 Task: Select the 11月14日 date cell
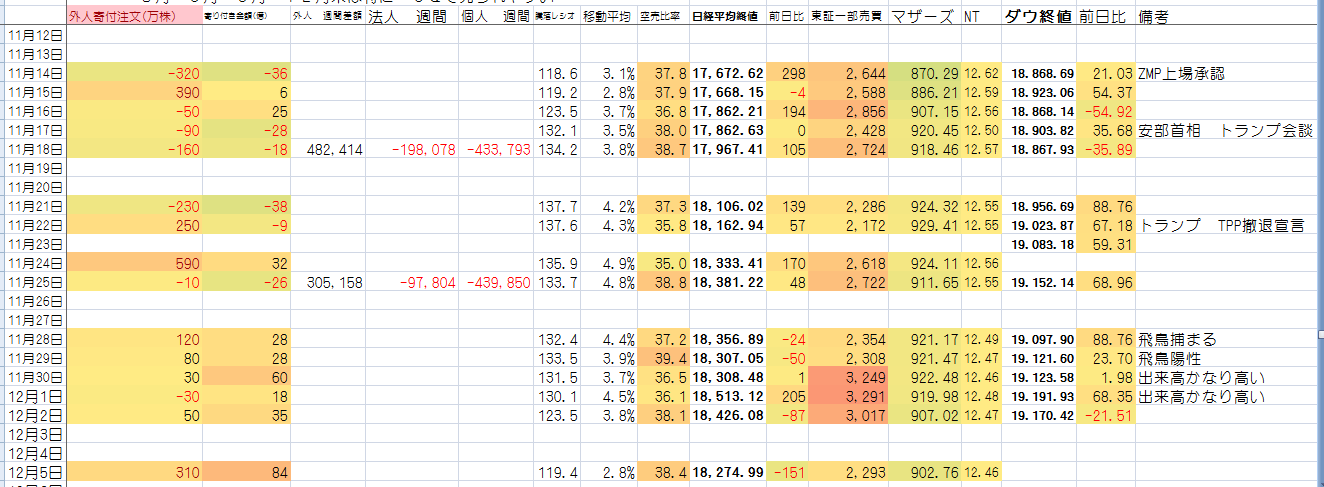33,73
